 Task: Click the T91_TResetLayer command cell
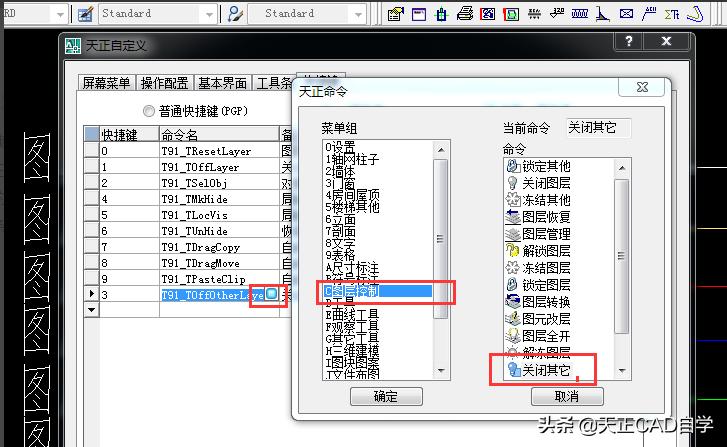(219, 151)
